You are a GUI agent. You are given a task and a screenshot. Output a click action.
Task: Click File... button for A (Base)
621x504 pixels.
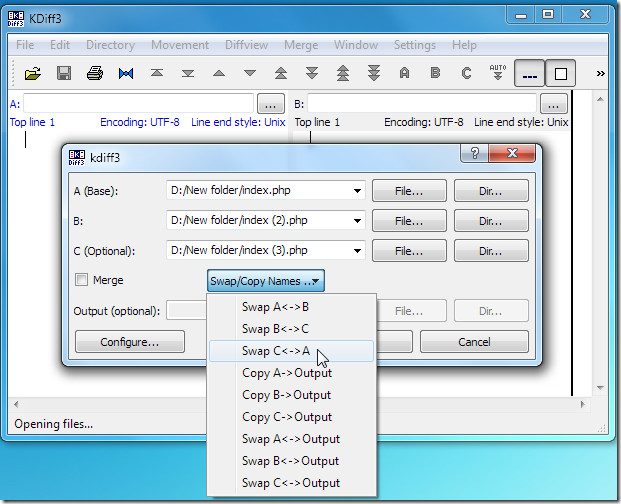(x=409, y=191)
